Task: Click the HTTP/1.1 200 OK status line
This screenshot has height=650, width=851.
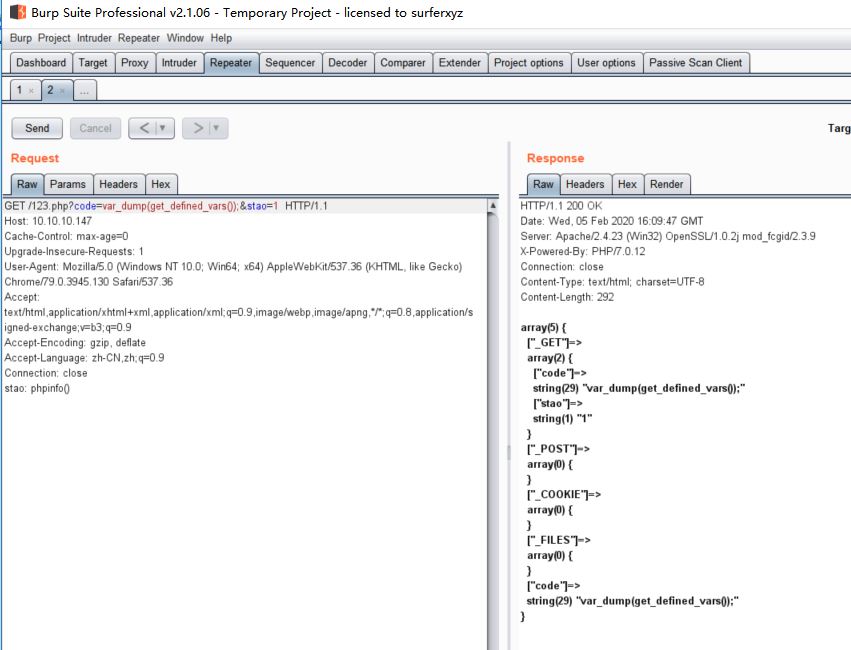Action: pos(561,206)
